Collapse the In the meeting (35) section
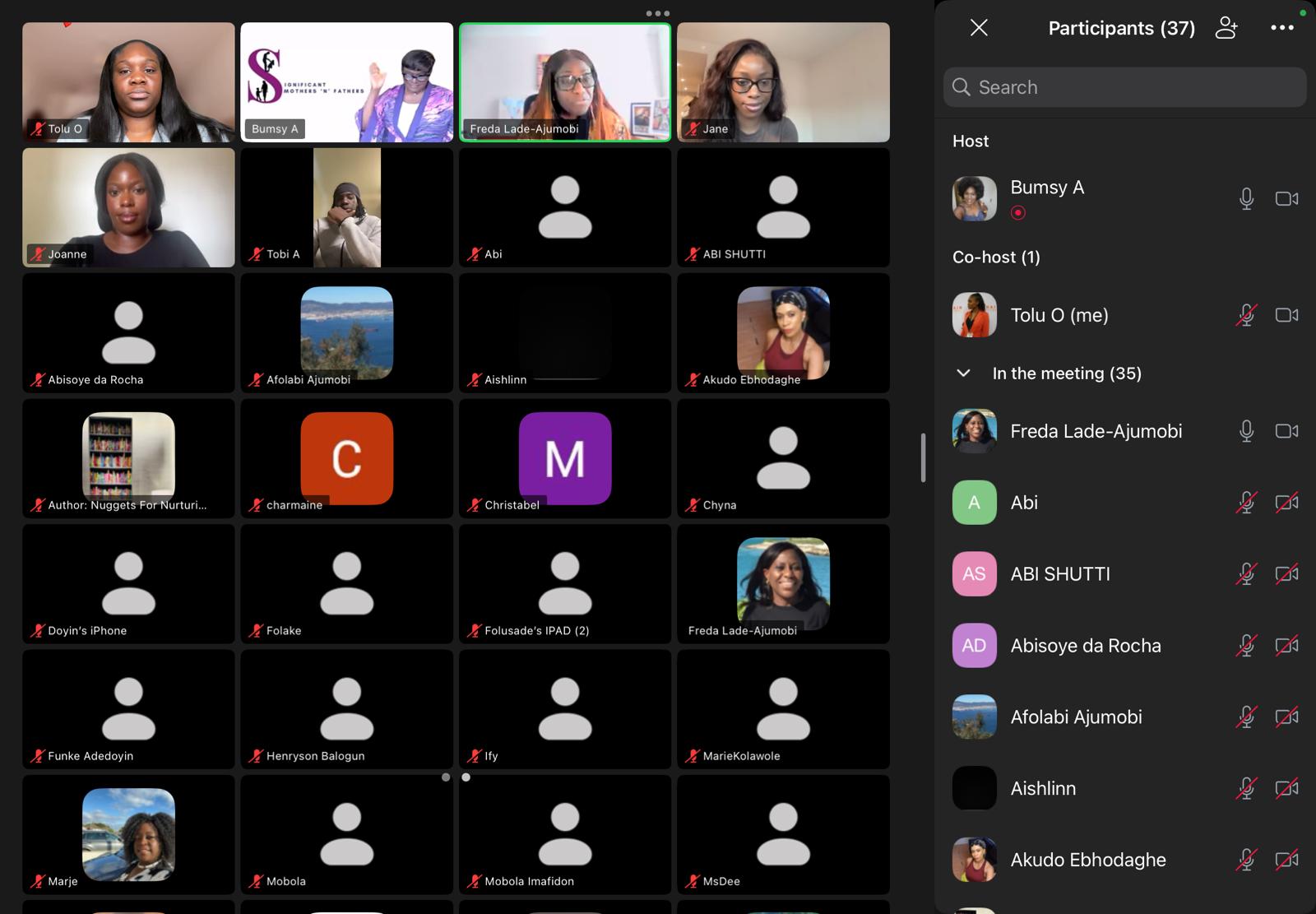 963,373
